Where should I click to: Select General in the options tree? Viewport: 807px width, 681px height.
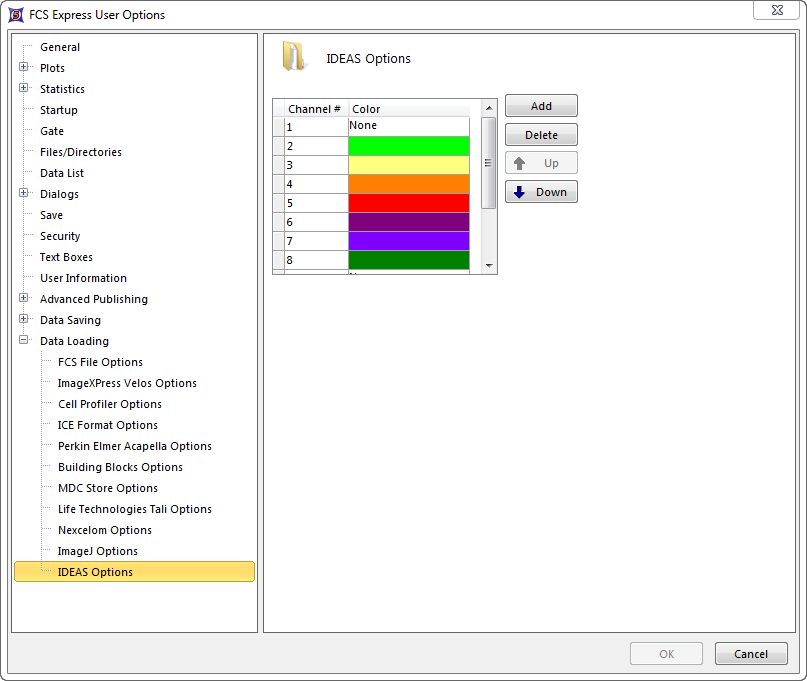[x=60, y=47]
